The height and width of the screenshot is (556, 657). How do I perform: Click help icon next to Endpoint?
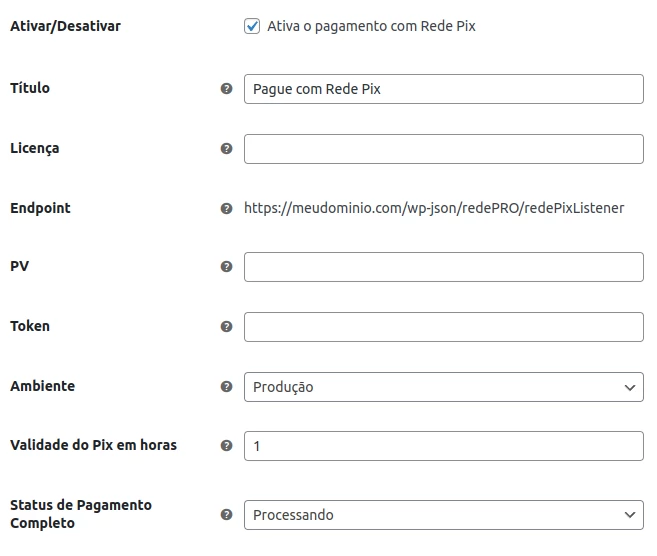click(x=226, y=209)
